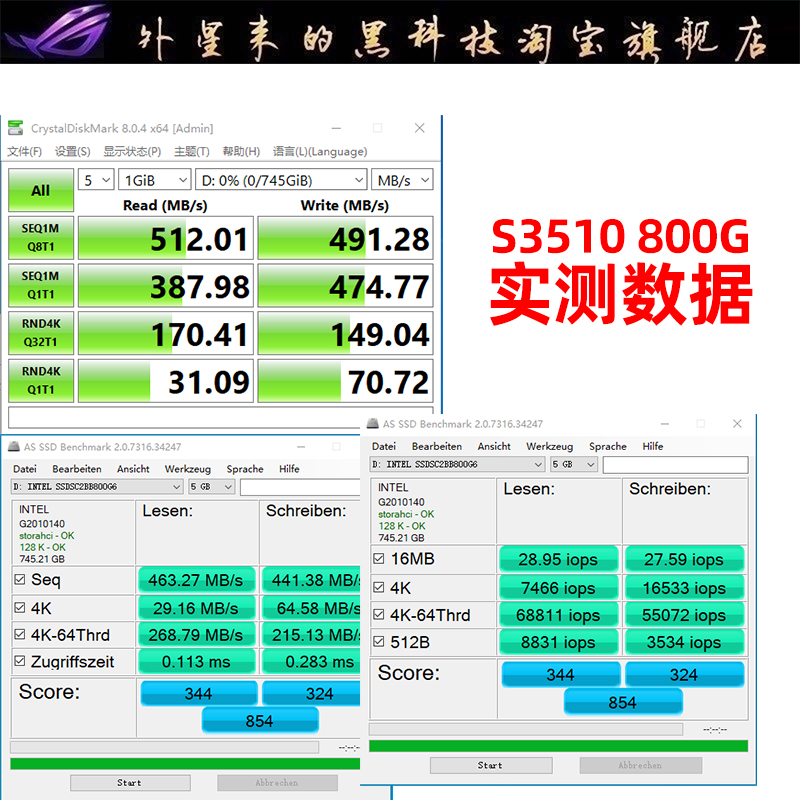The width and height of the screenshot is (800, 800).
Task: Open drive dropdown in AS SSD MB/s window
Action: (97, 487)
